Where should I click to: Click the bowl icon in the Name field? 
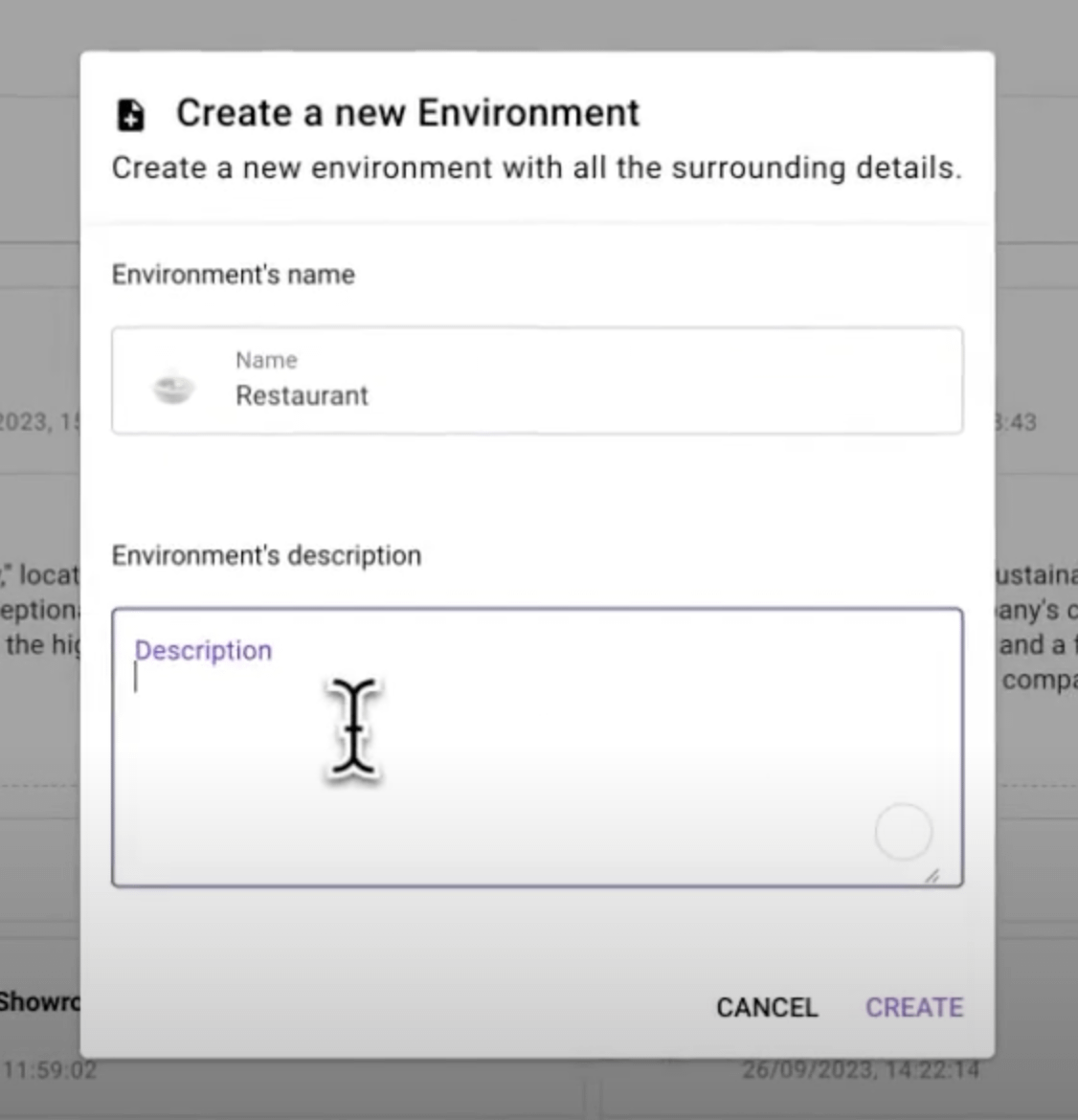pyautogui.click(x=173, y=387)
